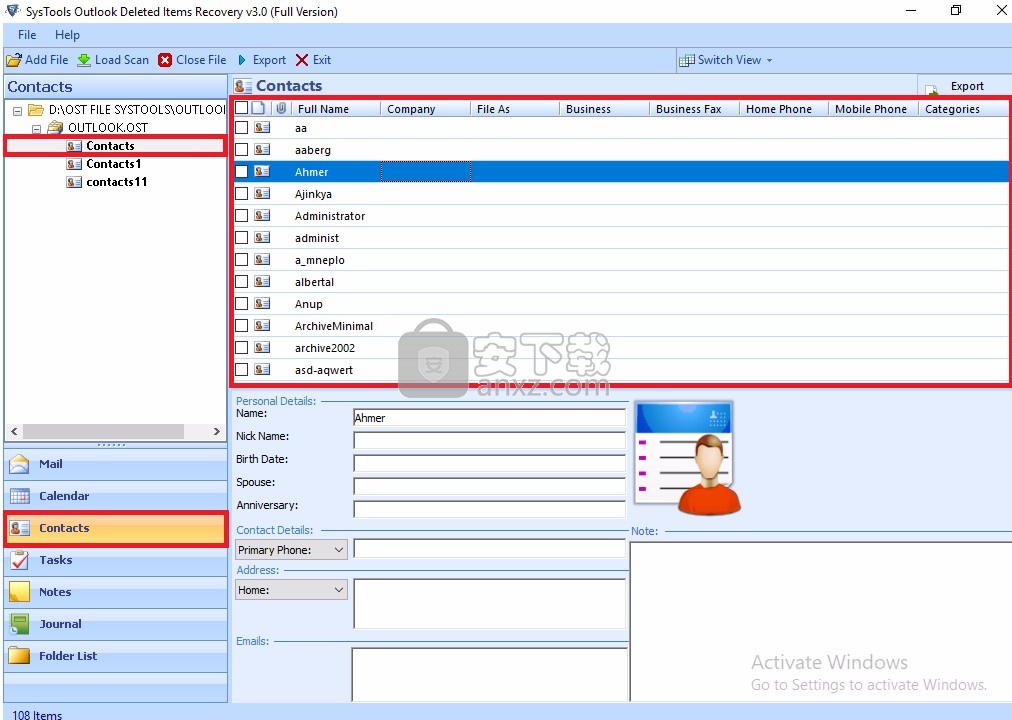Click the tree scrollbar left arrow

click(14, 431)
